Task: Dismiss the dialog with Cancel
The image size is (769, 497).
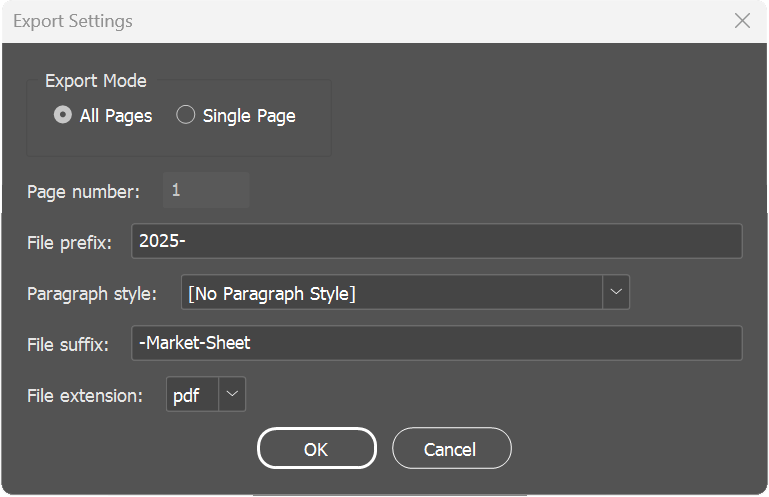Action: 452,448
